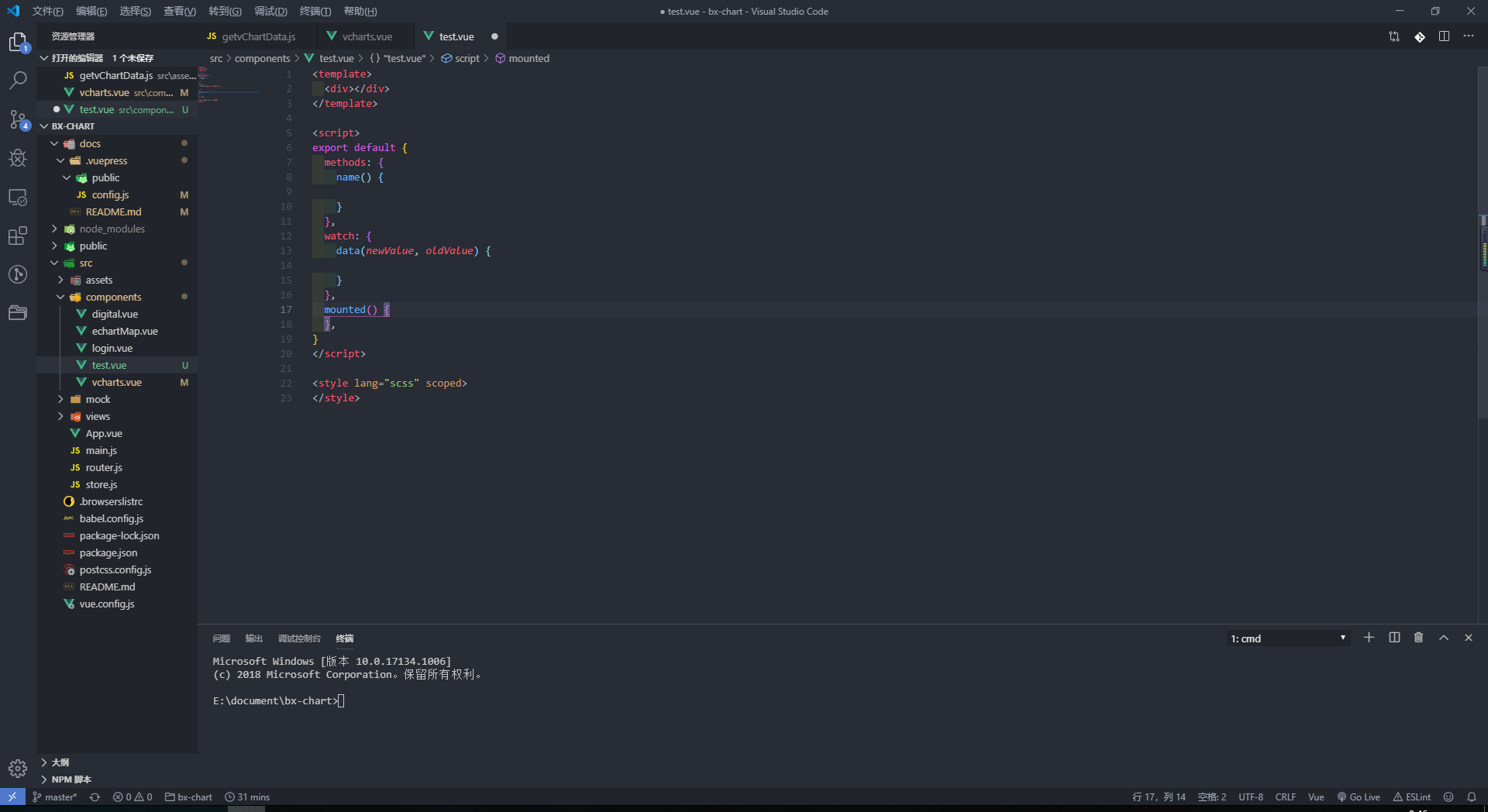Switch to the Debug Console panel tab
This screenshot has height=812, width=1488.
pos(299,638)
